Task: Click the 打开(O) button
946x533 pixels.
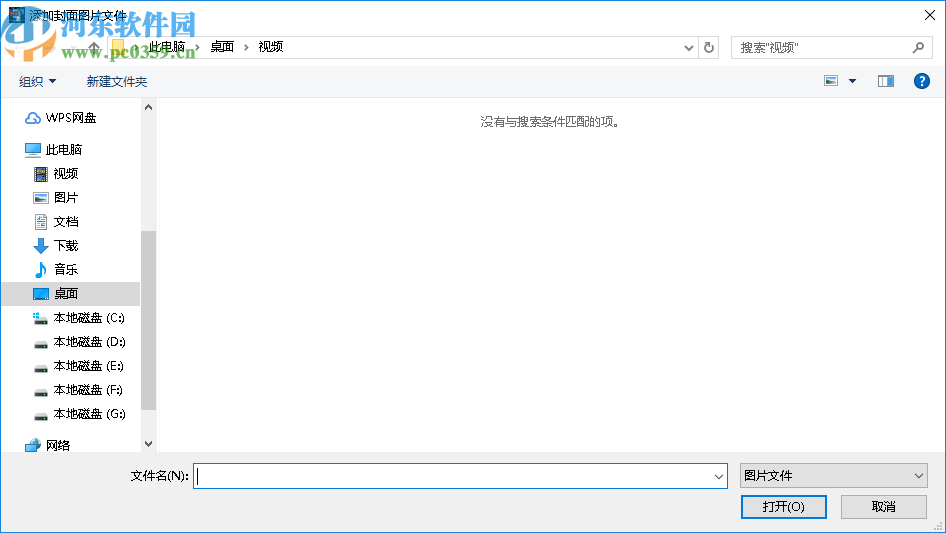Action: pyautogui.click(x=784, y=506)
